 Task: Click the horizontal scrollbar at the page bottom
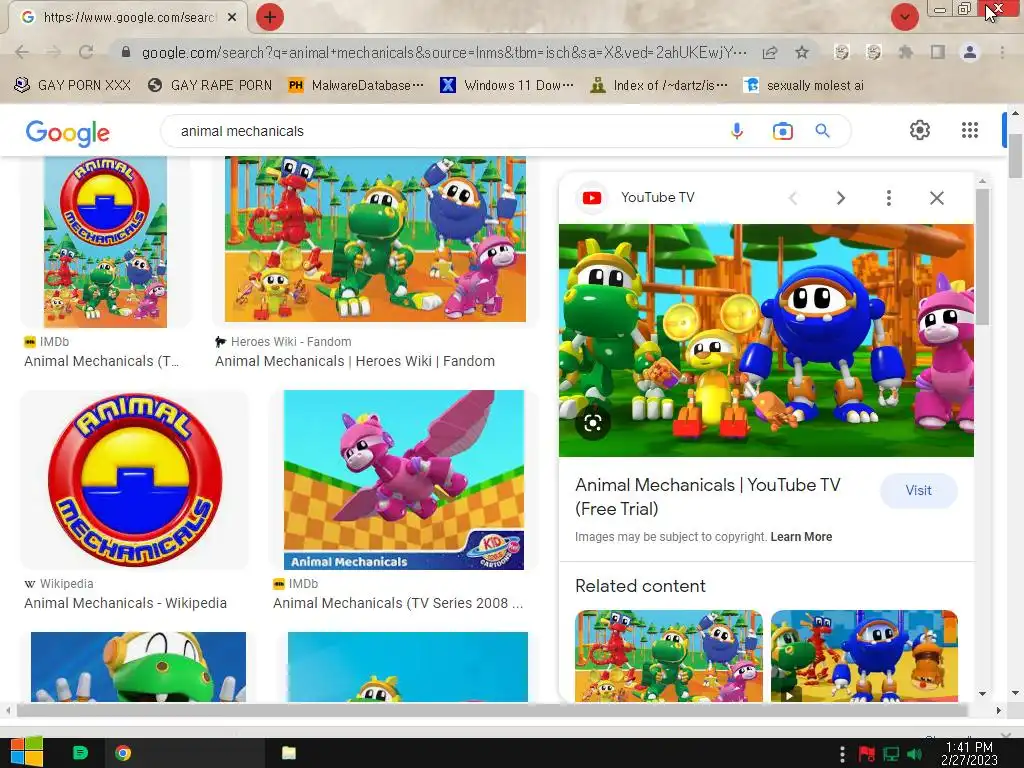point(491,710)
